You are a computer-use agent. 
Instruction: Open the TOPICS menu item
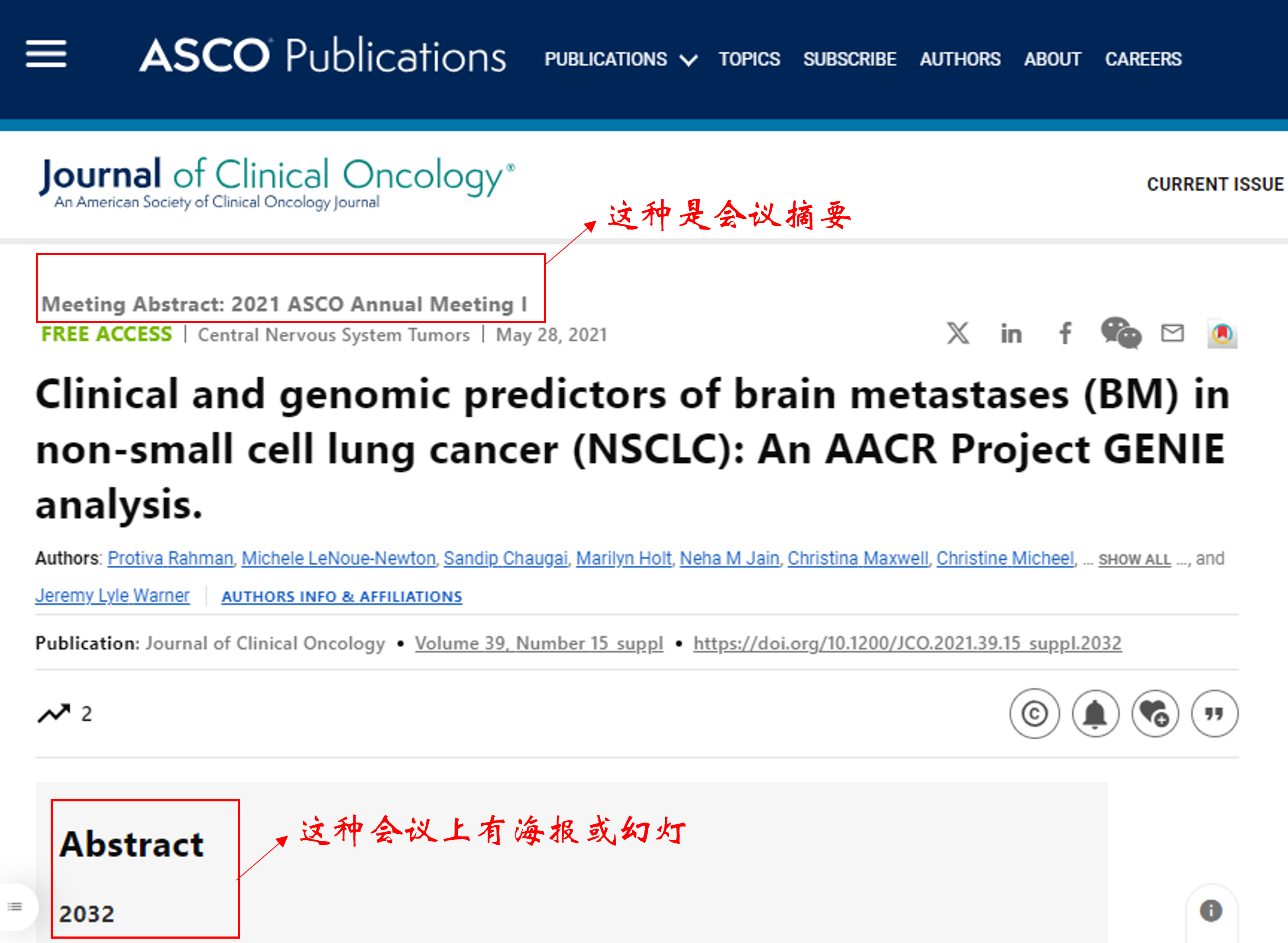pos(749,59)
